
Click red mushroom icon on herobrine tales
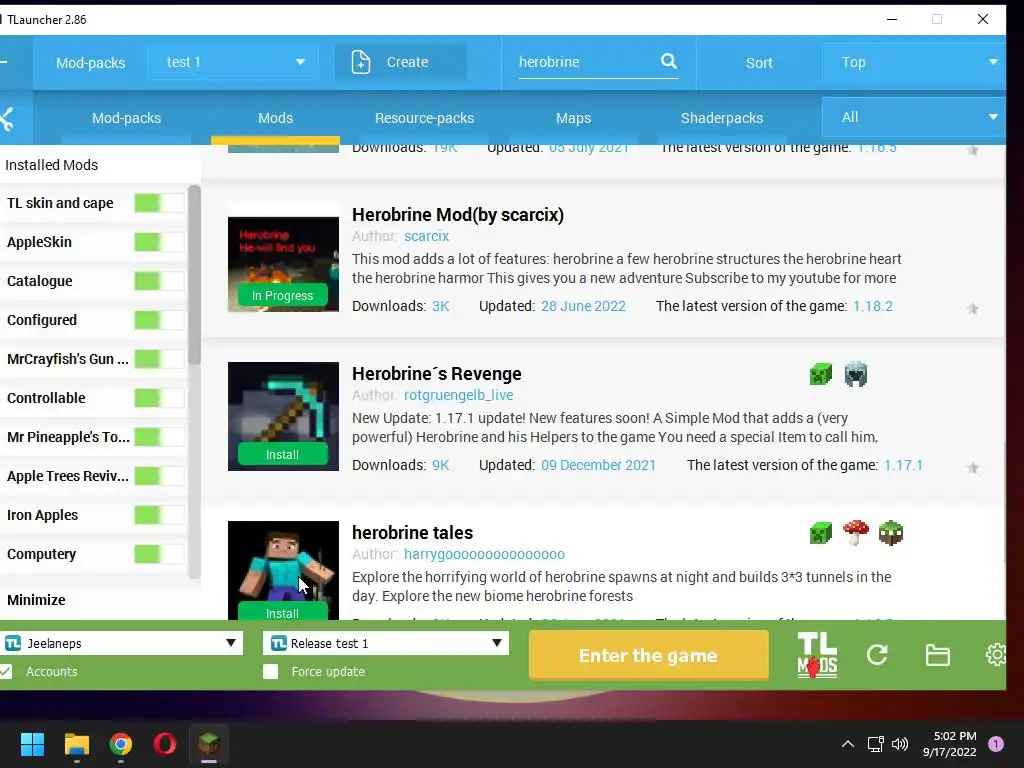tap(856, 533)
